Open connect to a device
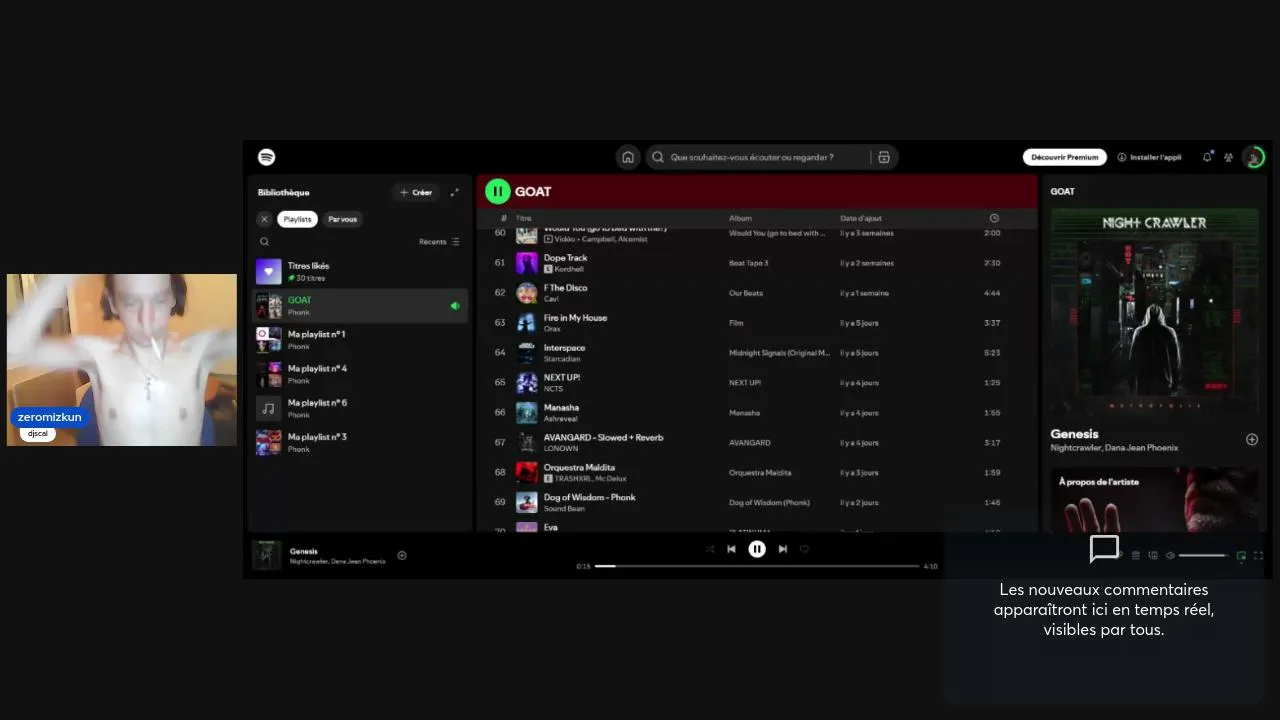The height and width of the screenshot is (720, 1280). coord(1153,556)
